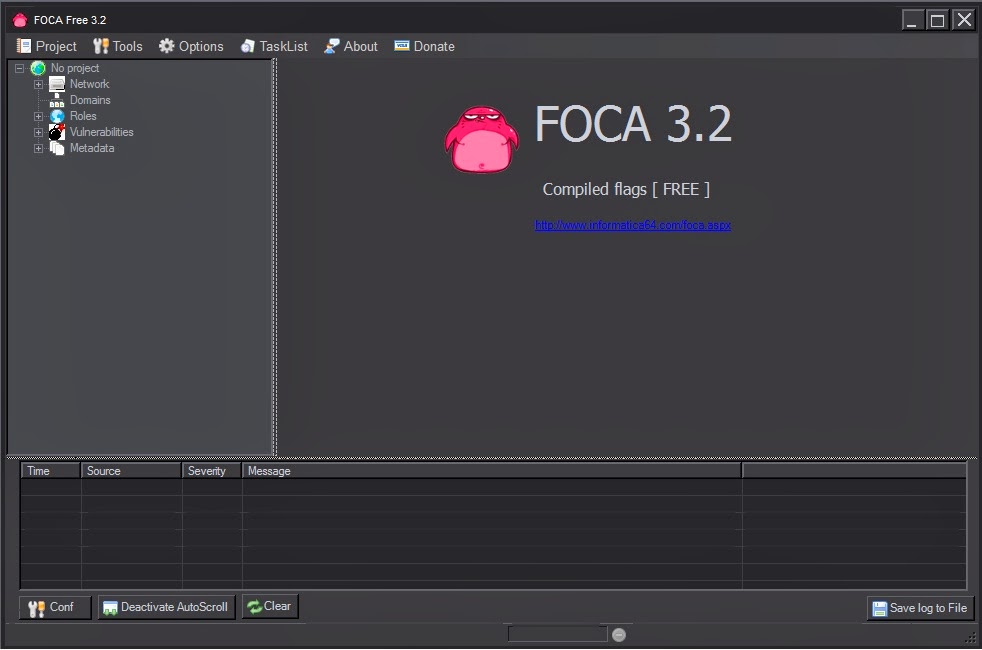Click the Donate credit card icon
Image resolution: width=982 pixels, height=650 pixels.
point(401,46)
